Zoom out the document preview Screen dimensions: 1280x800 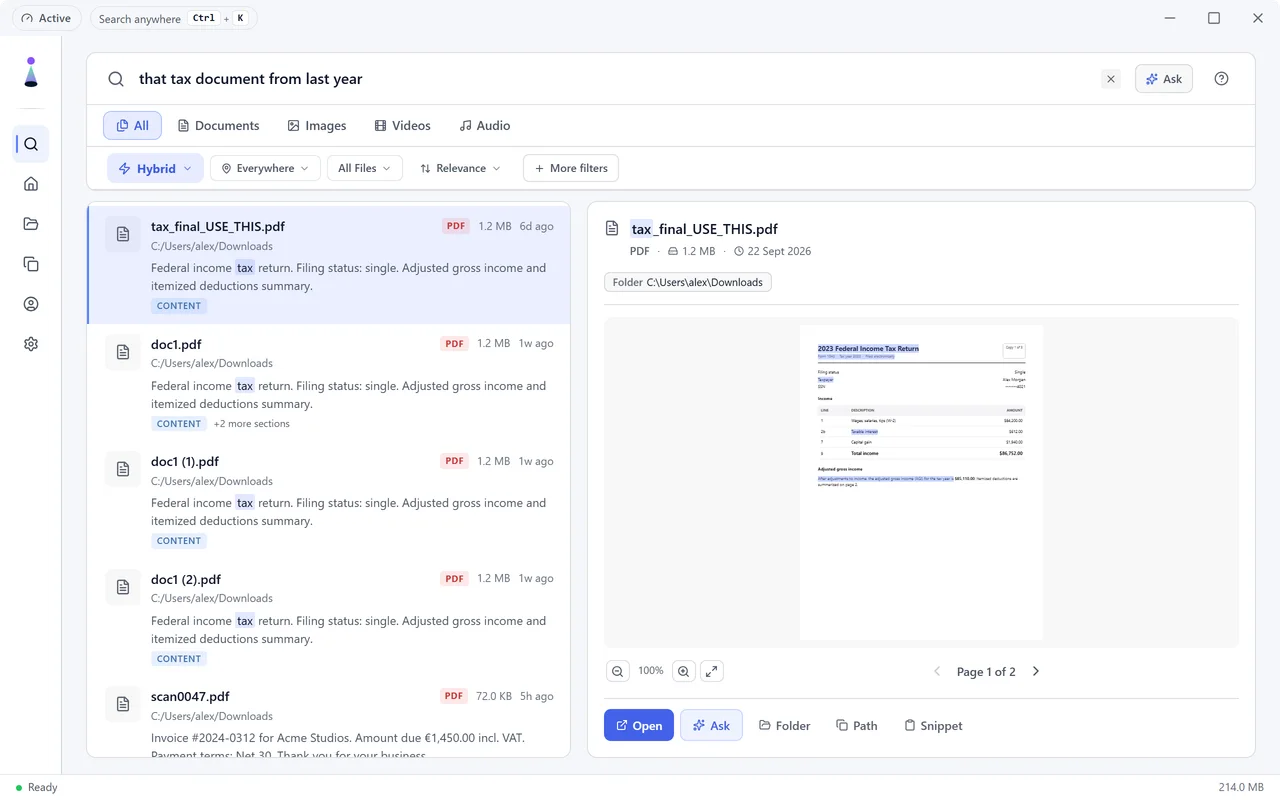click(618, 671)
